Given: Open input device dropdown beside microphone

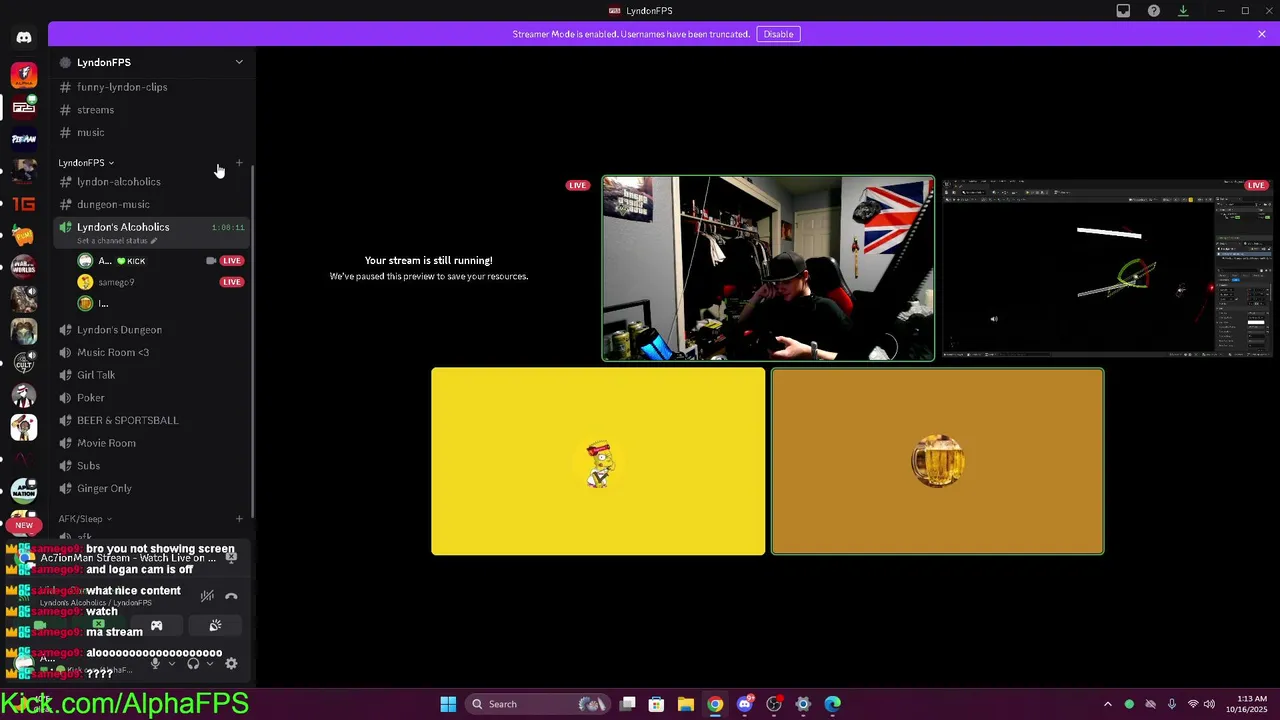Looking at the screenshot, I should coord(171,664).
